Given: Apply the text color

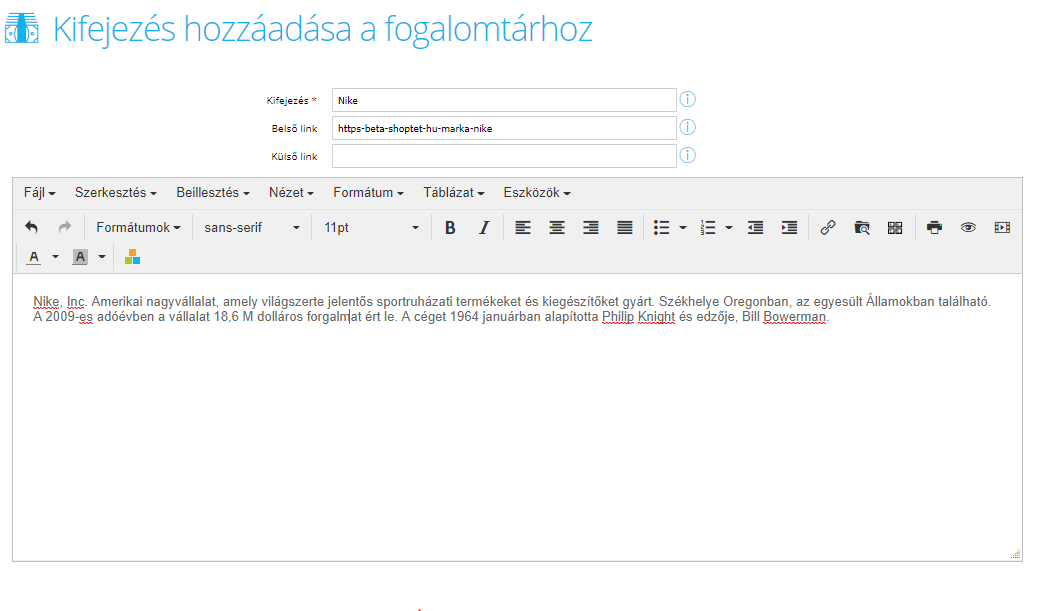Looking at the screenshot, I should click(34, 257).
